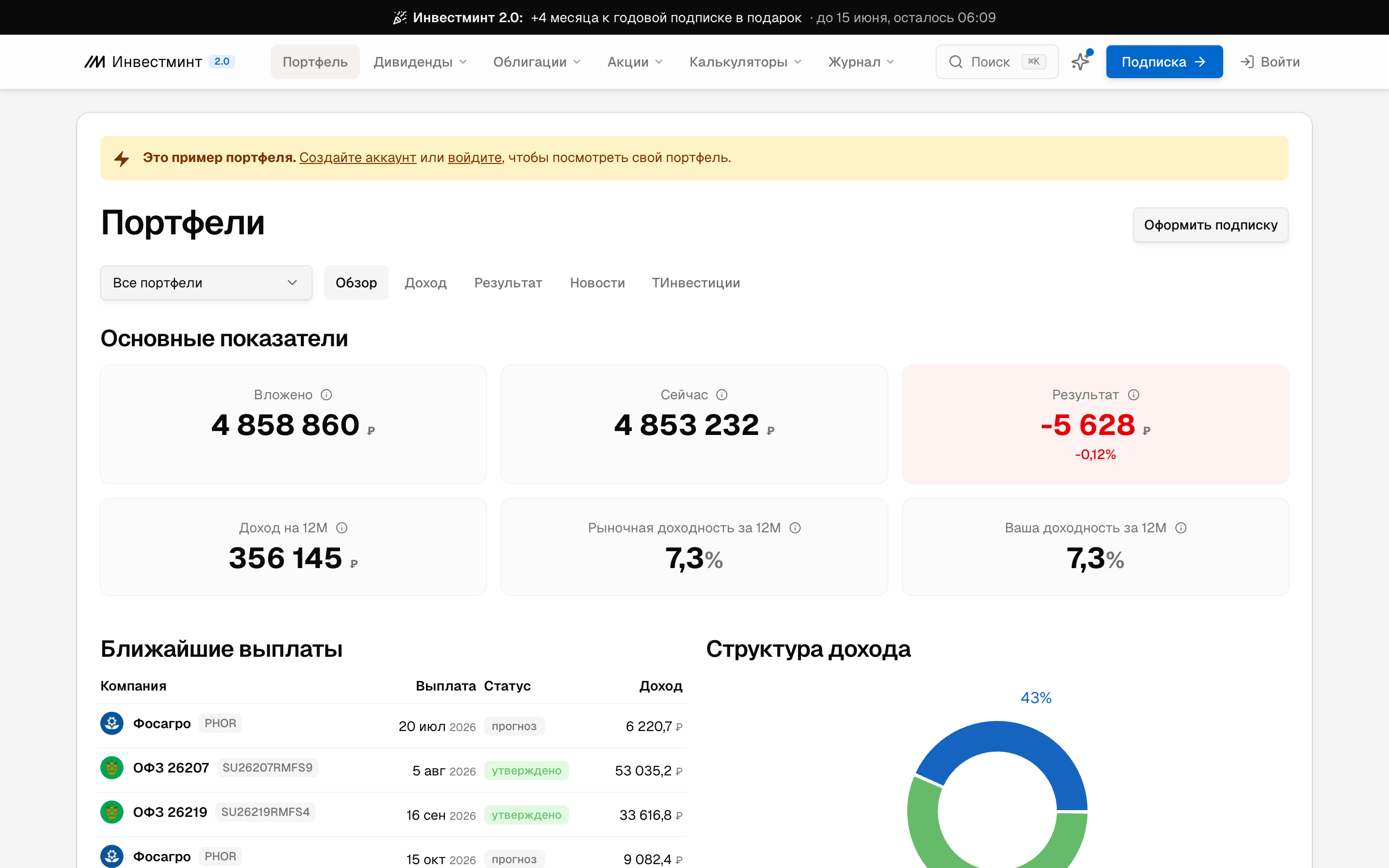Open the Все портфели dropdown

click(206, 283)
